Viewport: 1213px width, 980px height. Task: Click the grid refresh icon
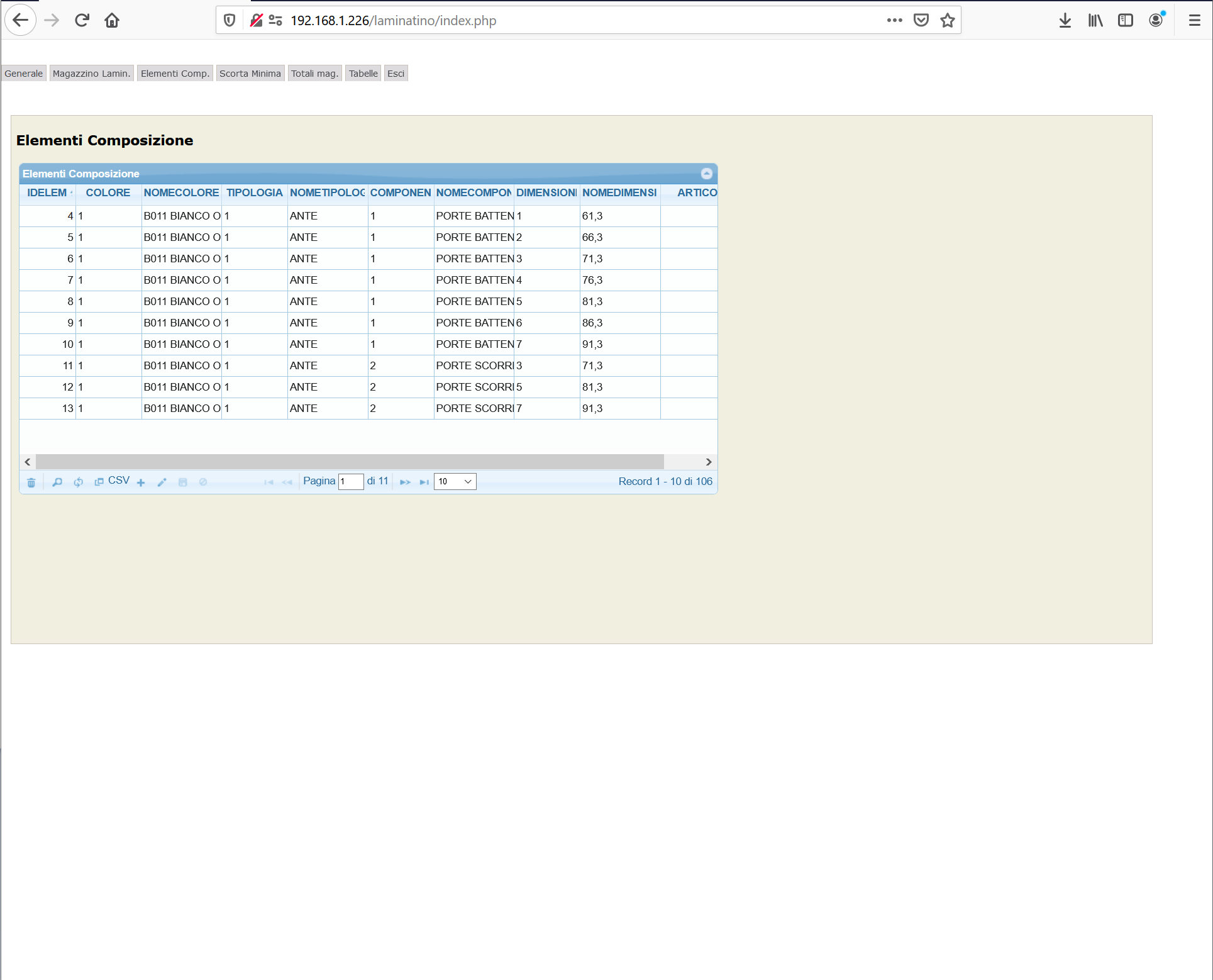(x=78, y=482)
